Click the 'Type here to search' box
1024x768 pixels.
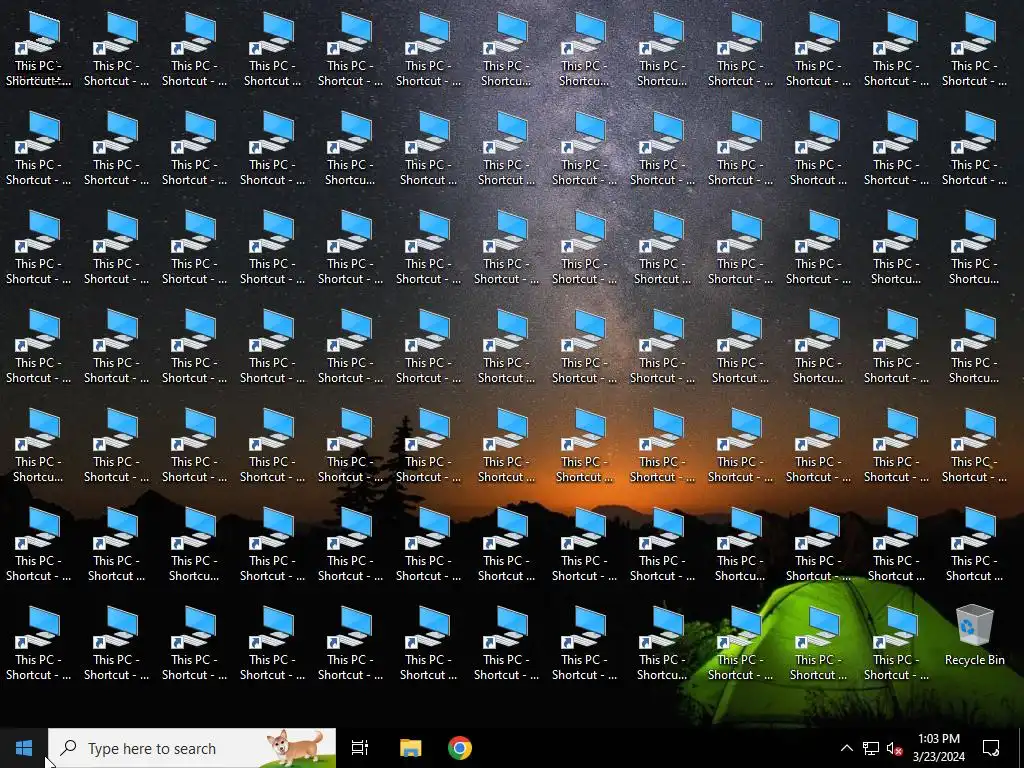tap(192, 748)
